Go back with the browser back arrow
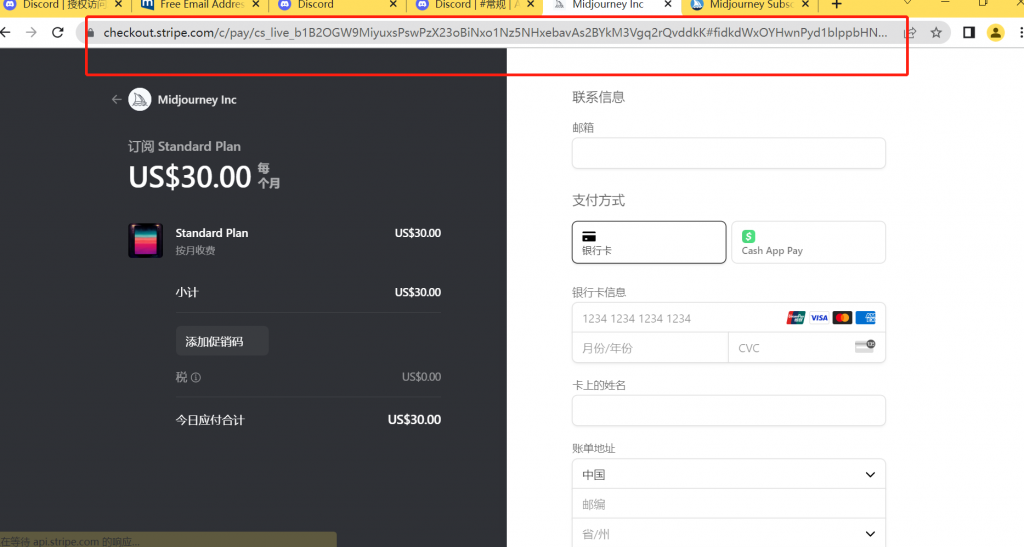The height and width of the screenshot is (547, 1024). tap(5, 32)
